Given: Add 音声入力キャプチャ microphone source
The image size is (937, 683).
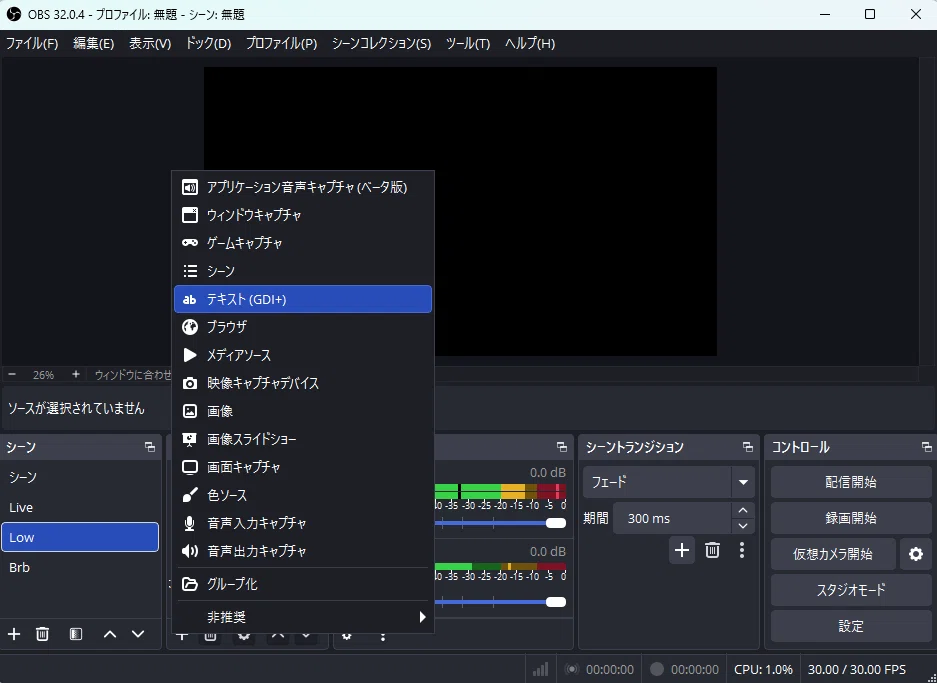Looking at the screenshot, I should (x=302, y=523).
